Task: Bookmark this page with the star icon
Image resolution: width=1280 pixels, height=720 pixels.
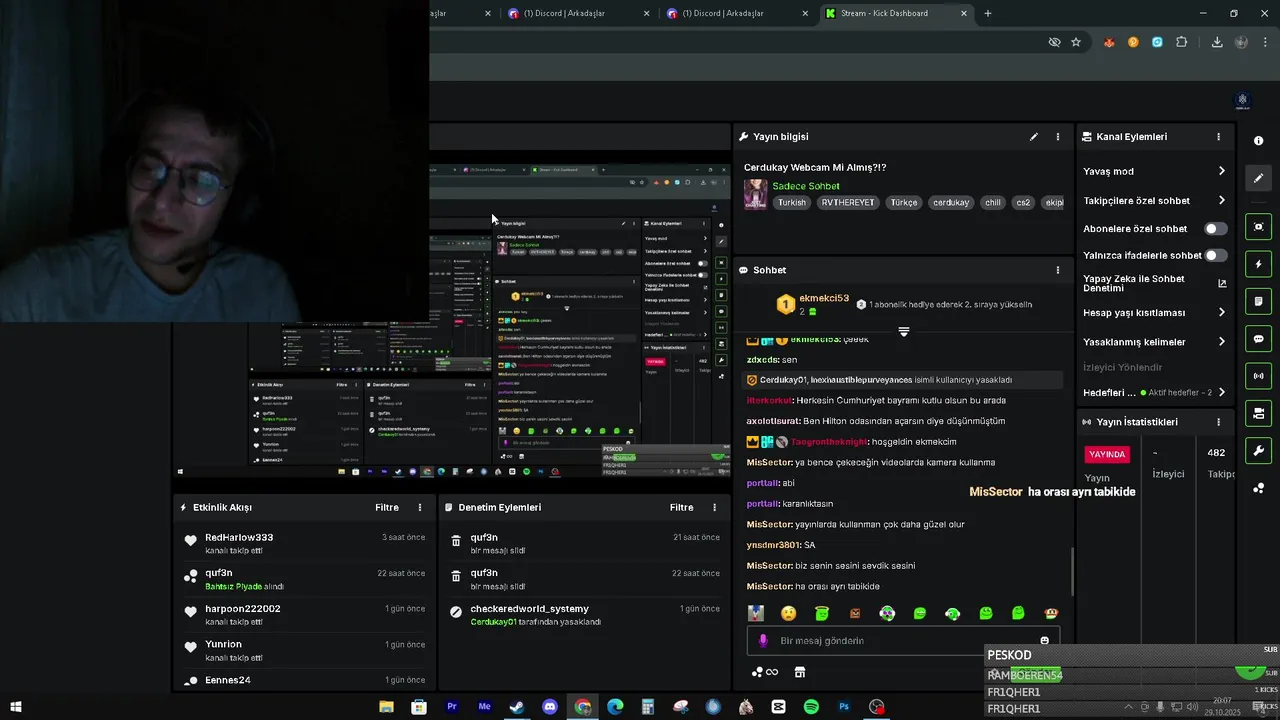Action: point(1076,42)
